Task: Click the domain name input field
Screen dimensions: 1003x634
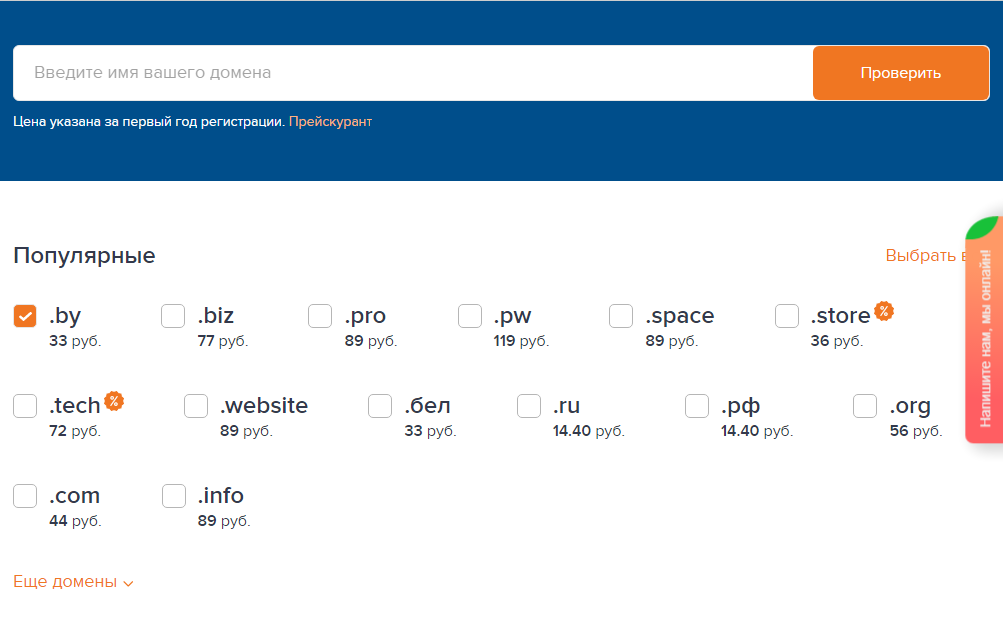Action: click(413, 73)
